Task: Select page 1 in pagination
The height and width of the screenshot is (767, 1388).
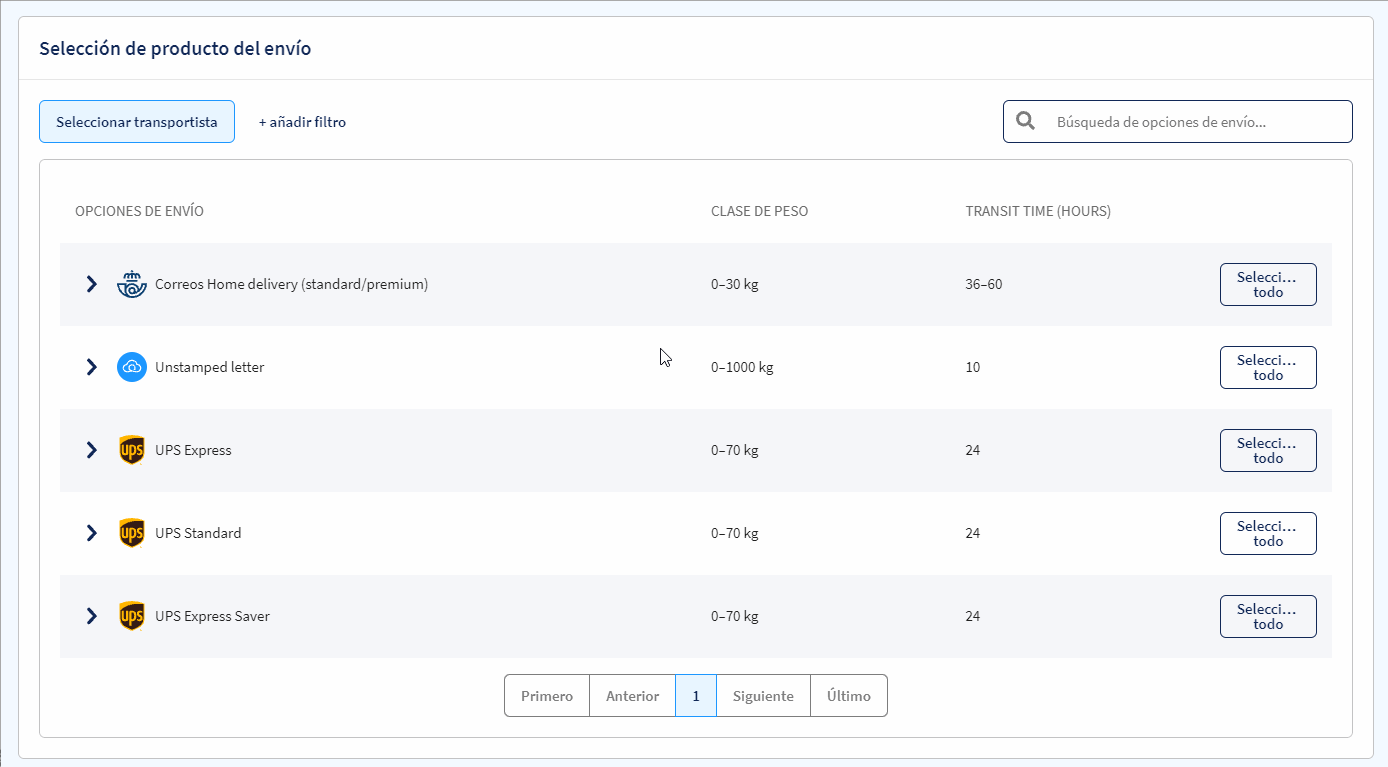Action: [696, 696]
